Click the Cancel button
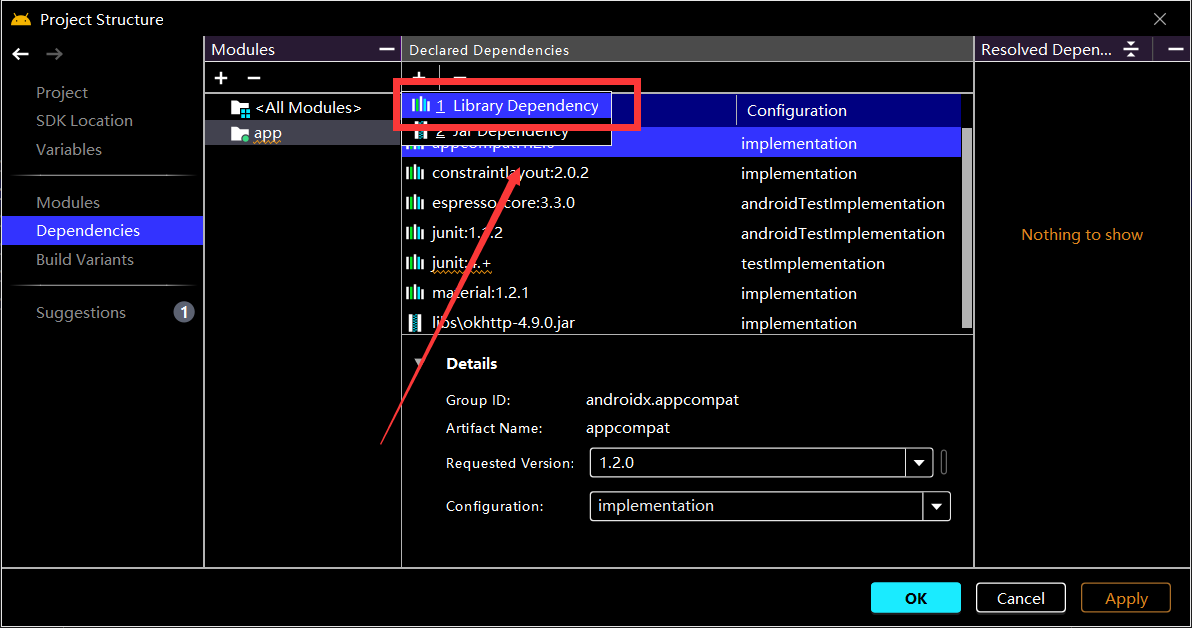This screenshot has height=628, width=1192. [x=1020, y=598]
